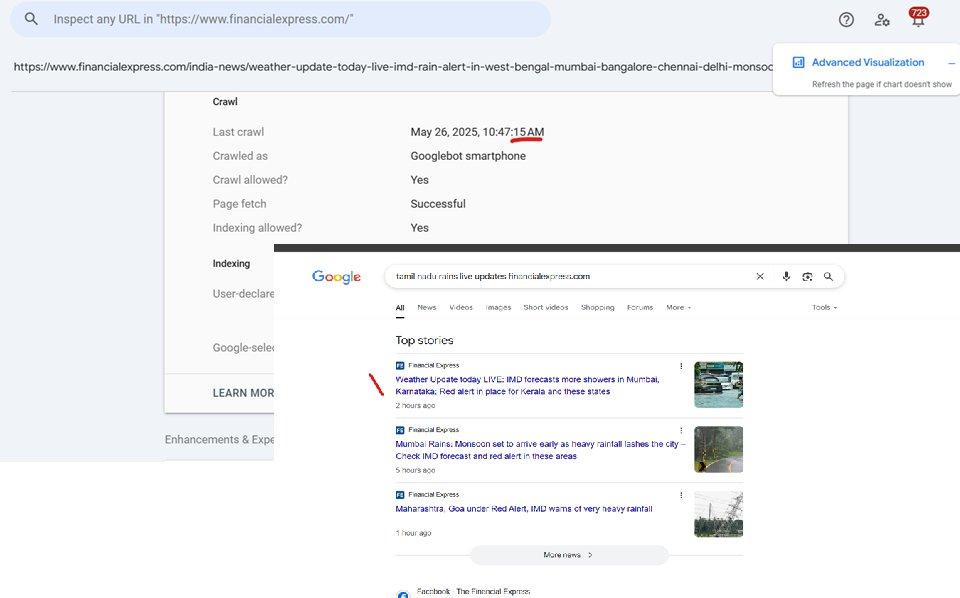This screenshot has width=960, height=598.
Task: Focus the Inspect any URL field
Action: point(280,19)
